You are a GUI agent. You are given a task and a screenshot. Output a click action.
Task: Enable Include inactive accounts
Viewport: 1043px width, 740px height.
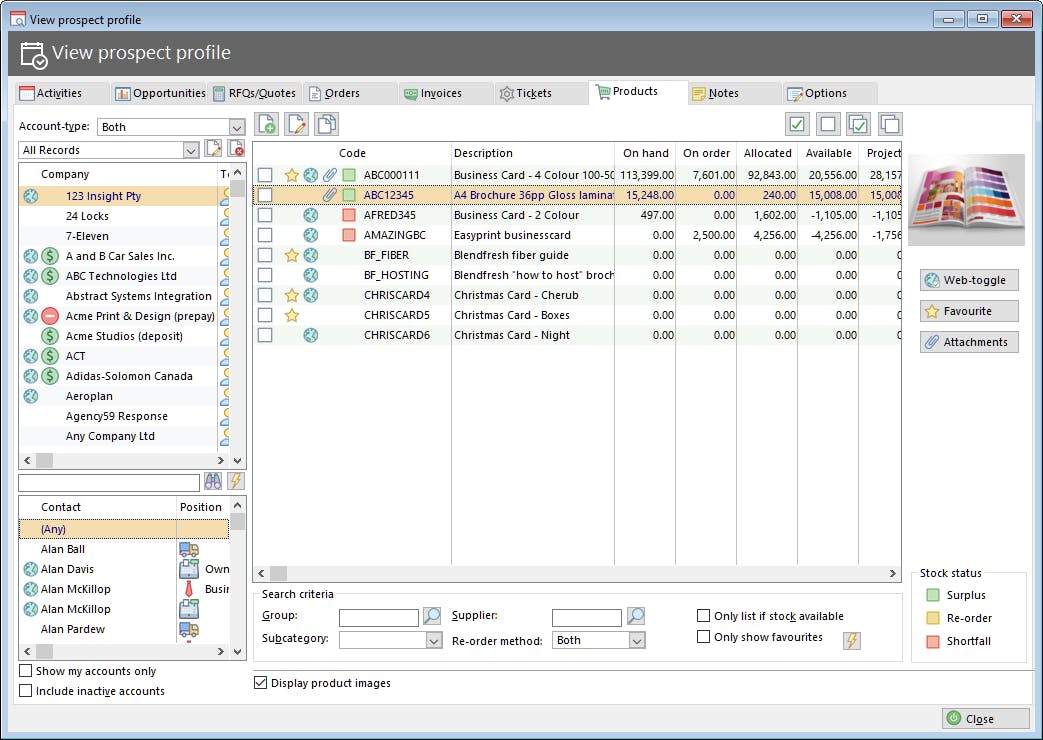point(25,691)
